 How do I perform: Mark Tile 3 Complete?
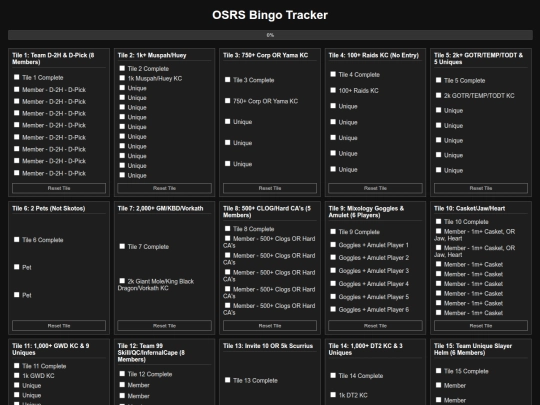227,80
